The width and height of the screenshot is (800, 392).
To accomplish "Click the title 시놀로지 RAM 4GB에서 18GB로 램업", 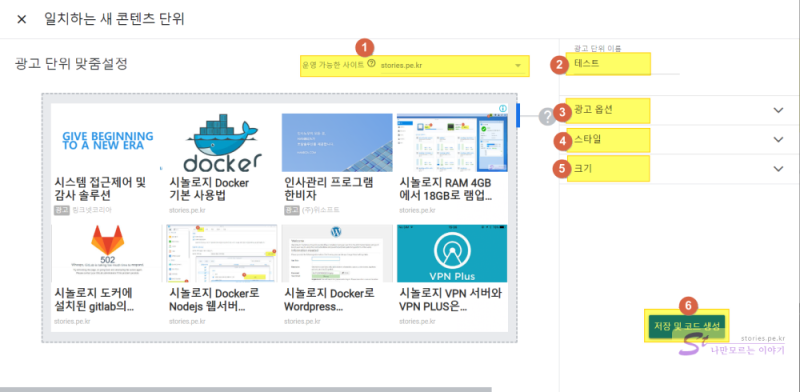I will click(446, 188).
